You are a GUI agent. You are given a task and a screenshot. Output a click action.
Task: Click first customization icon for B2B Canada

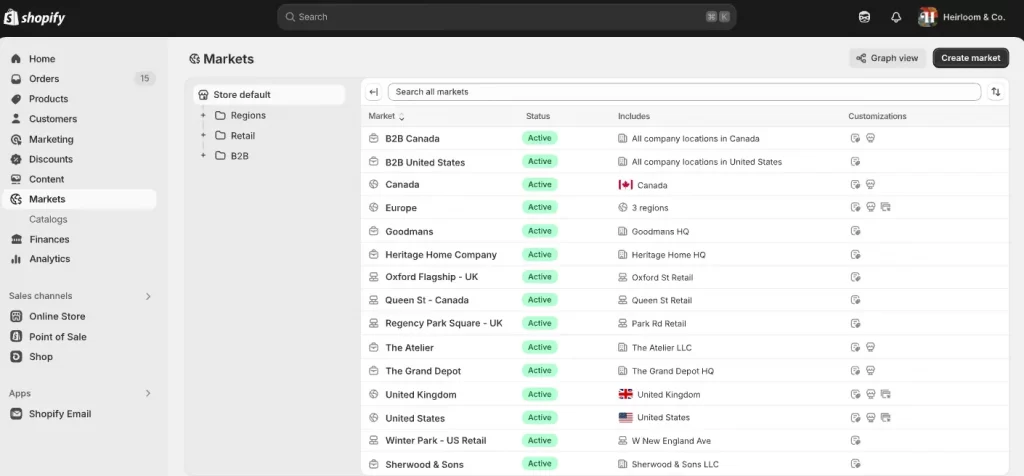click(x=855, y=139)
